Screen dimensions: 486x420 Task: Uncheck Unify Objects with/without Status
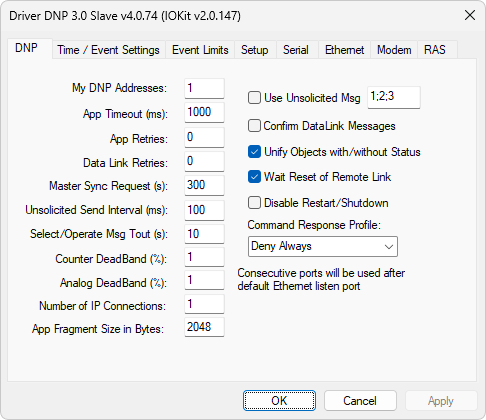pos(254,152)
